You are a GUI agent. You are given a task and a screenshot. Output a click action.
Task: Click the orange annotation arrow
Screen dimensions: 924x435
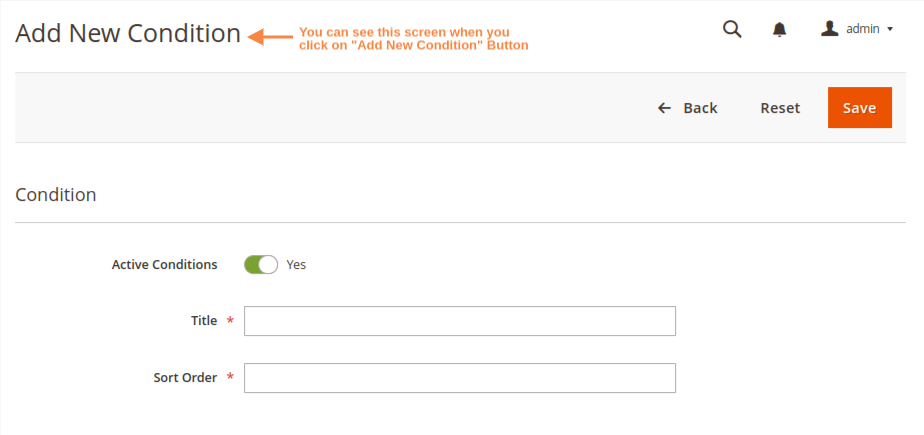tap(268, 37)
